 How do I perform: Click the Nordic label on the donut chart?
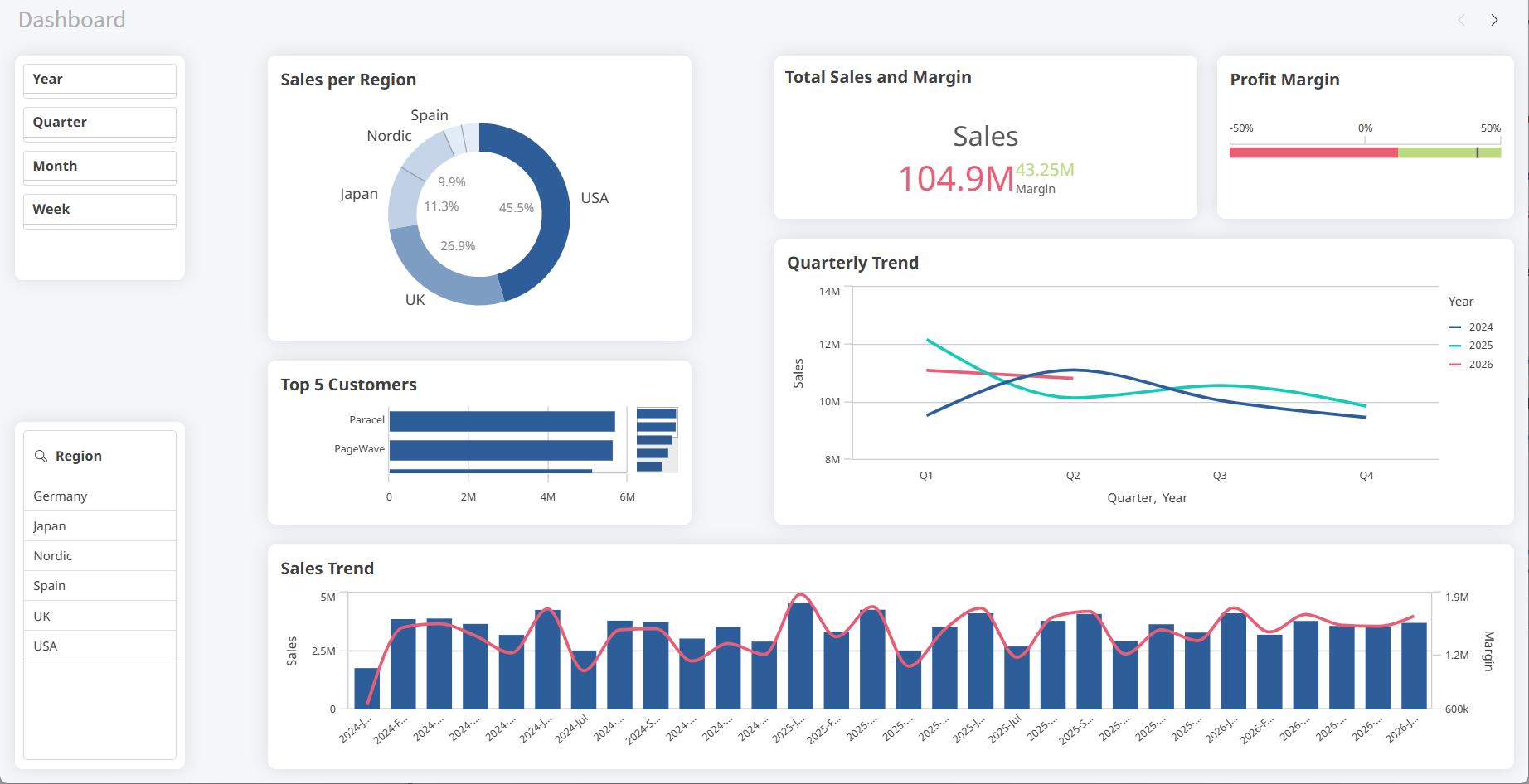click(x=389, y=136)
